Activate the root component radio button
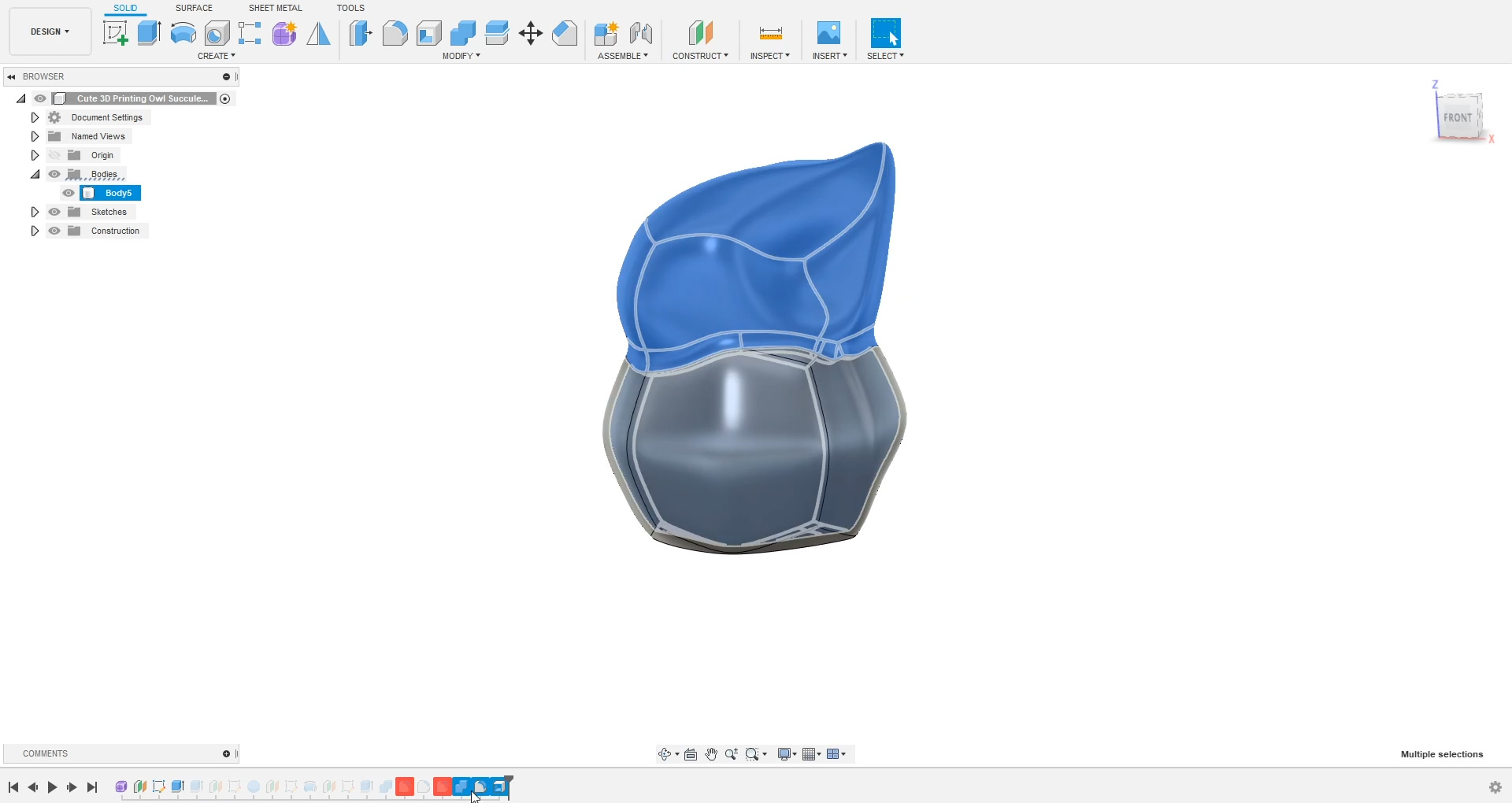The width and height of the screenshot is (1512, 803). pos(225,98)
